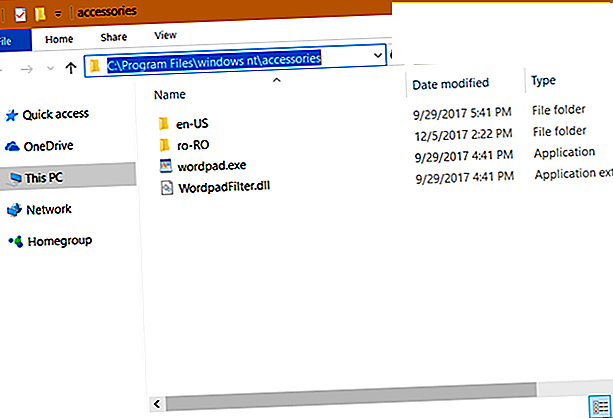Click the Application extension type cell
Image resolution: width=613 pixels, height=418 pixels.
[x=574, y=174]
